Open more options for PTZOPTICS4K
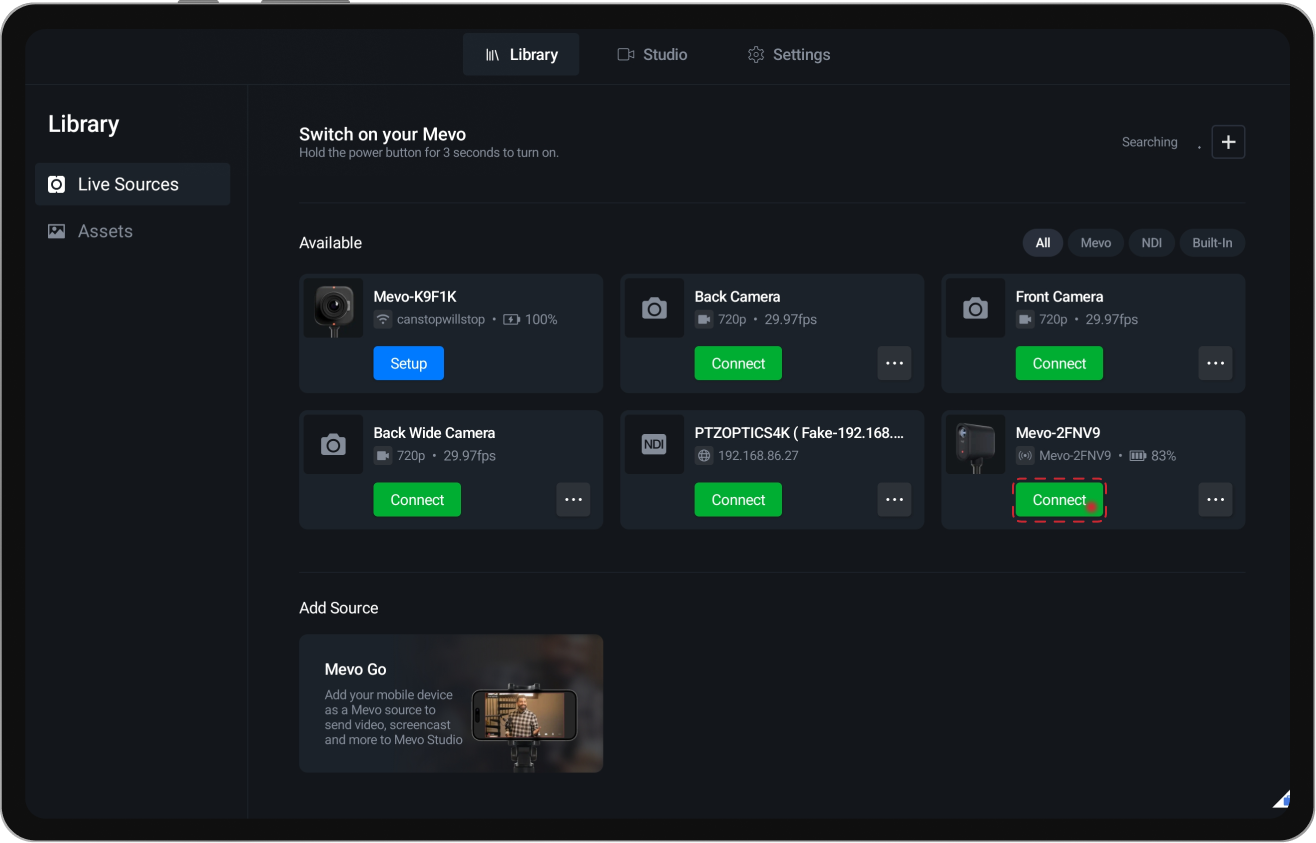This screenshot has height=843, width=1316. (894, 499)
